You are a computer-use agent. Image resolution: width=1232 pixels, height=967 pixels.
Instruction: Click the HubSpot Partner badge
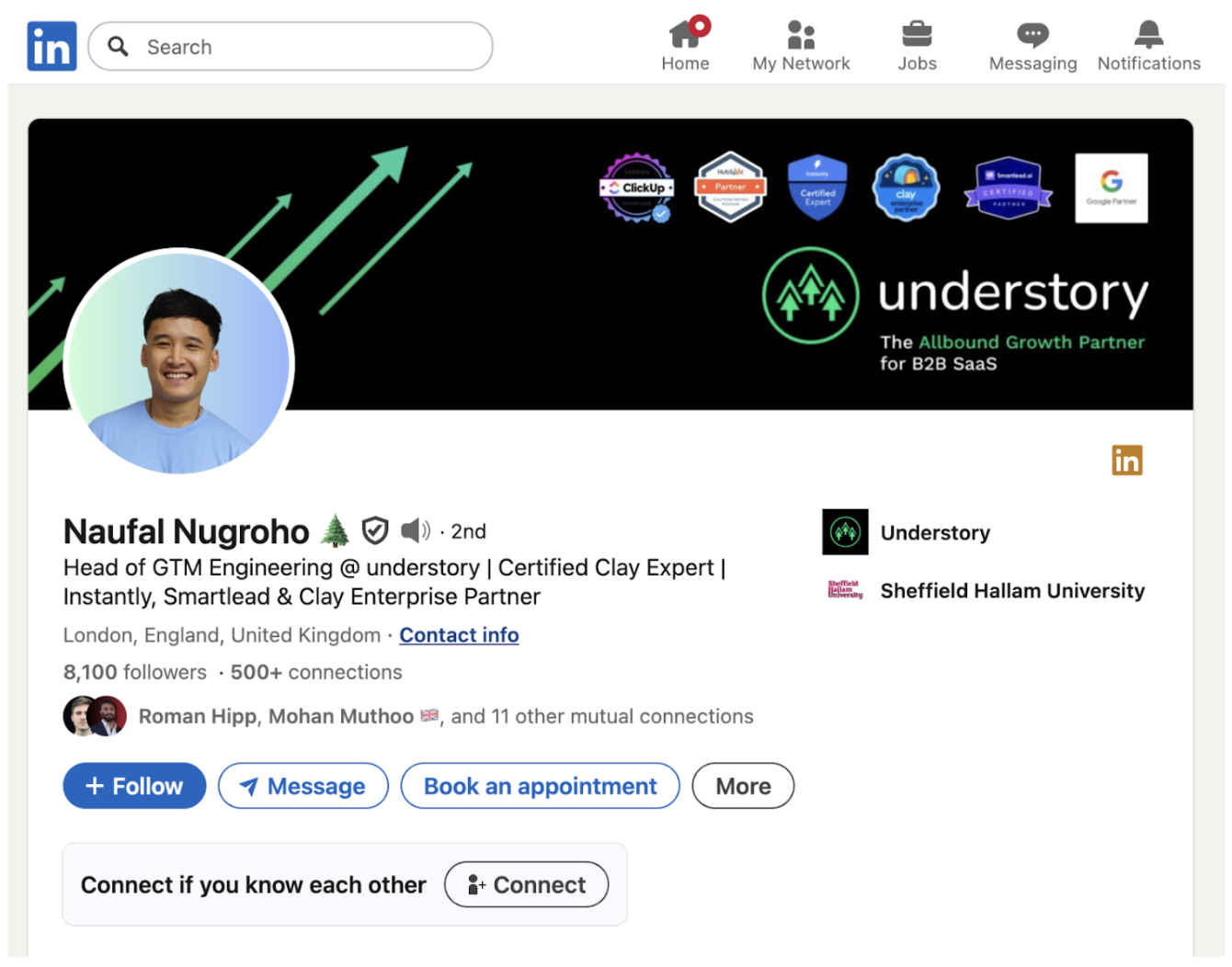coord(730,188)
